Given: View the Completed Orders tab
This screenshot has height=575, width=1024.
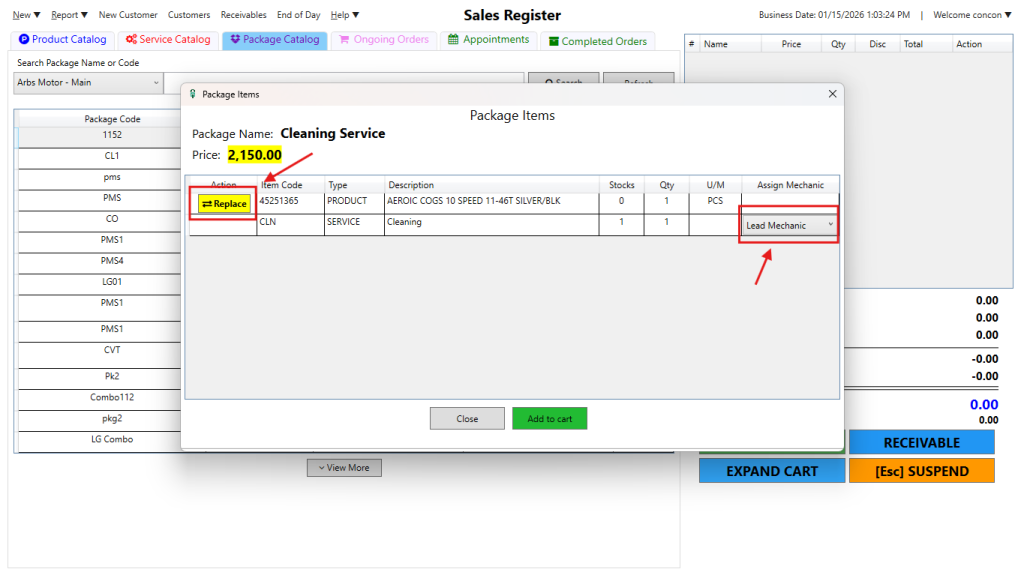Looking at the screenshot, I should coord(597,41).
